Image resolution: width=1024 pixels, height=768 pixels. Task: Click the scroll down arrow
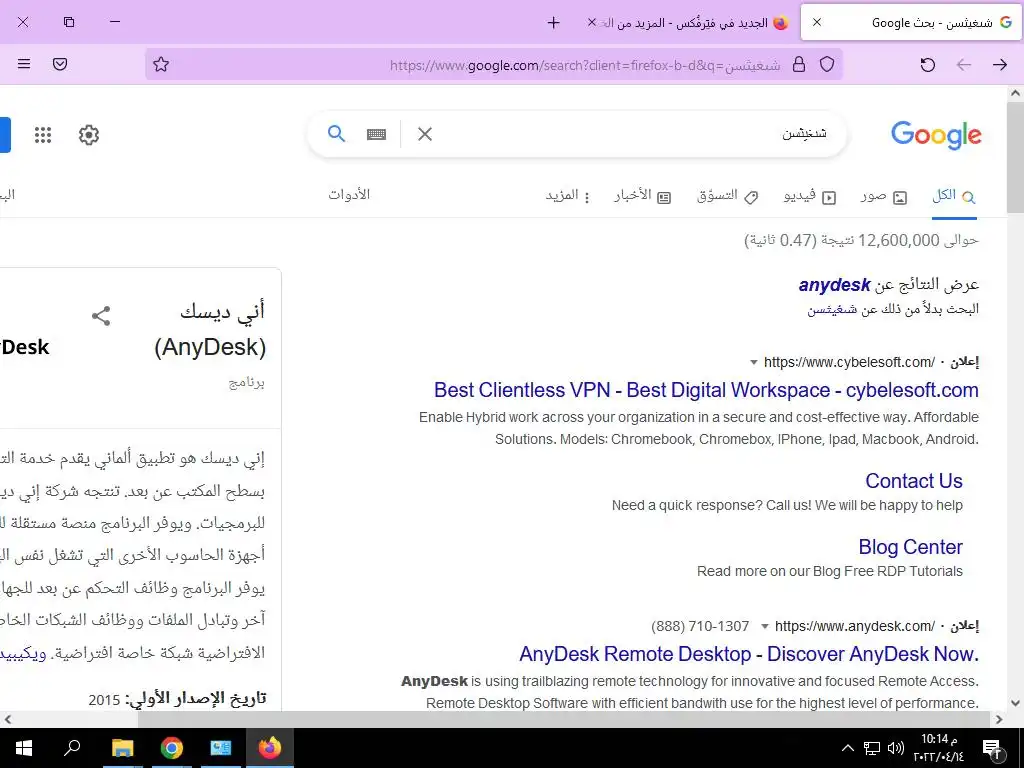[1015, 703]
